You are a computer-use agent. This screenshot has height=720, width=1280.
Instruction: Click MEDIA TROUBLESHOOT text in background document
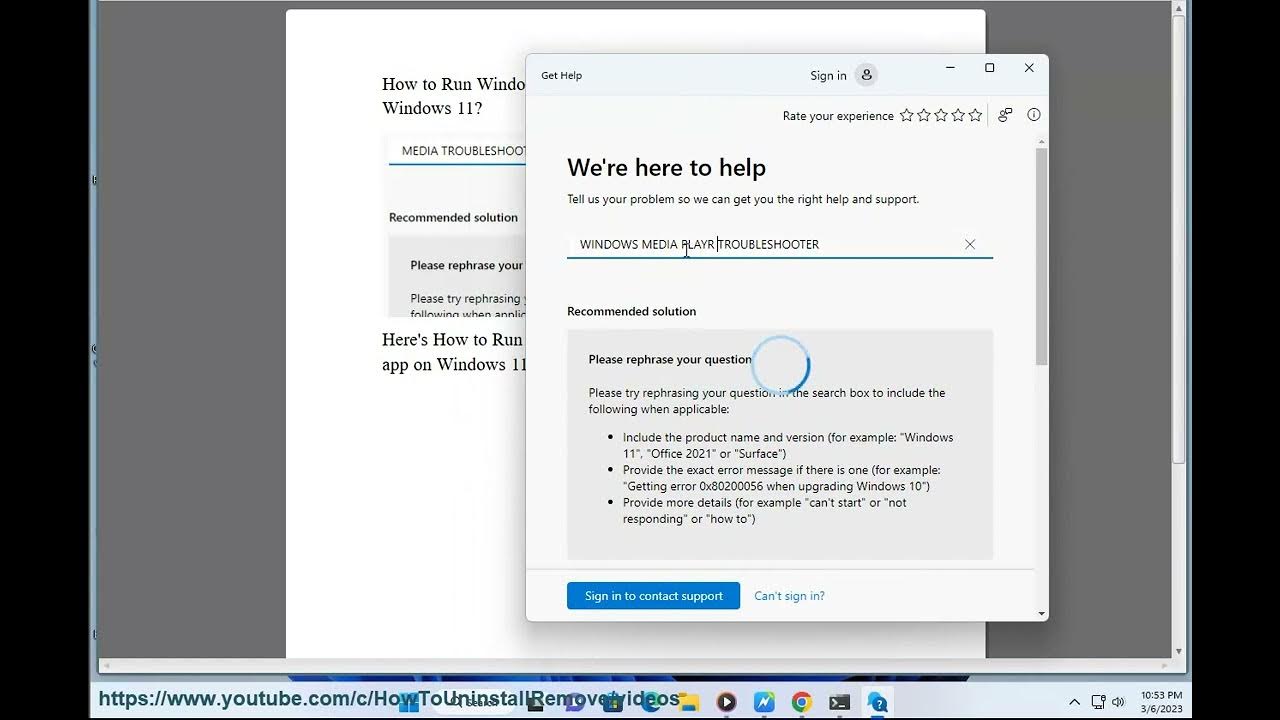click(463, 151)
